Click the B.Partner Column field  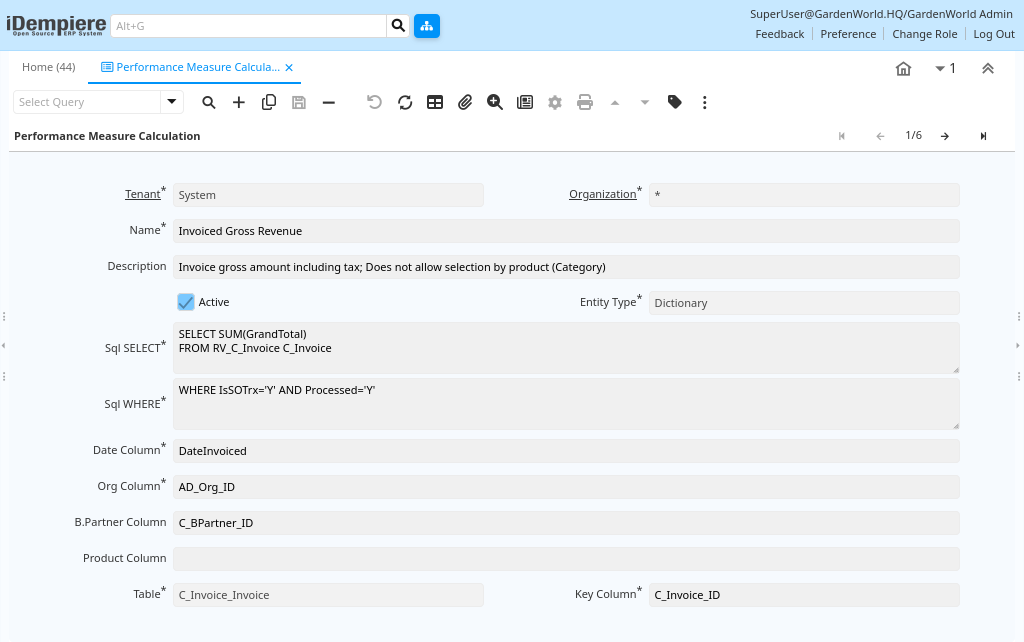566,523
